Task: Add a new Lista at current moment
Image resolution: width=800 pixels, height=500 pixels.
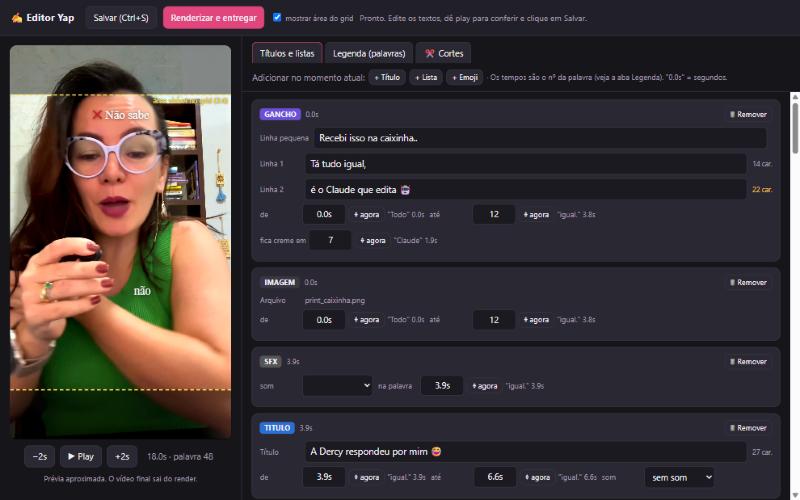Action: (x=426, y=78)
